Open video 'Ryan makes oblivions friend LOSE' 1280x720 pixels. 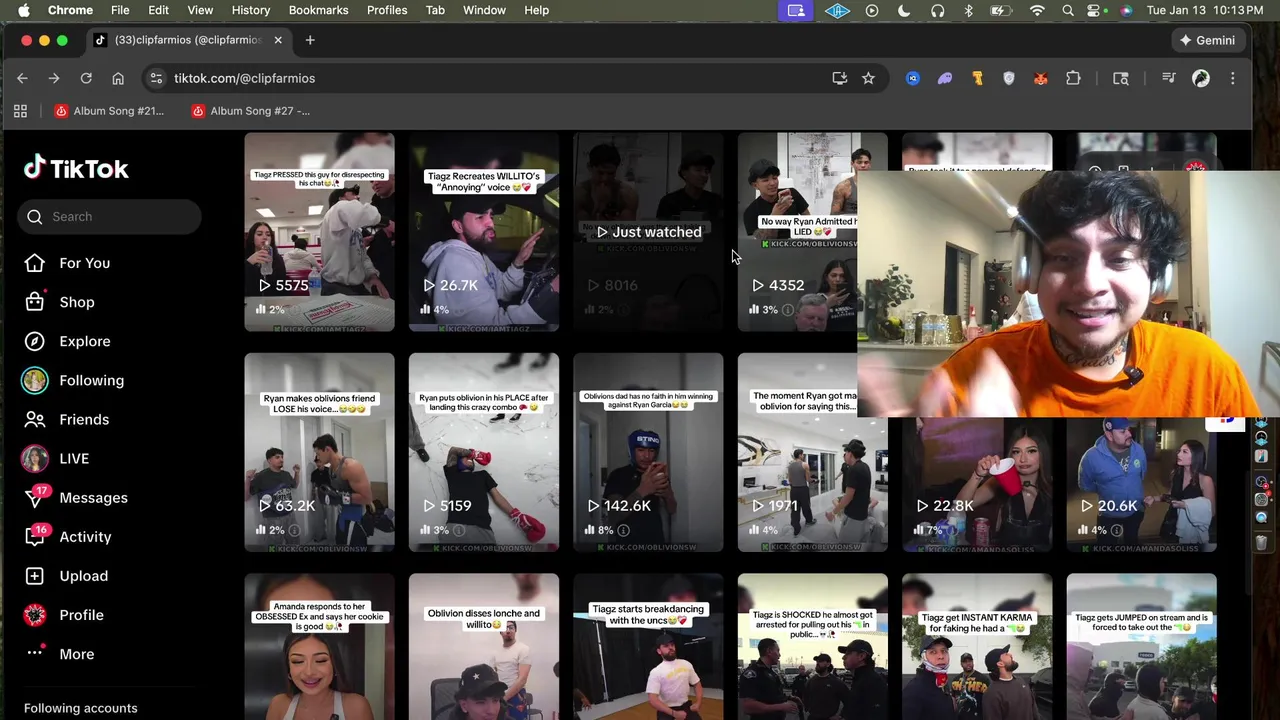tap(319, 452)
